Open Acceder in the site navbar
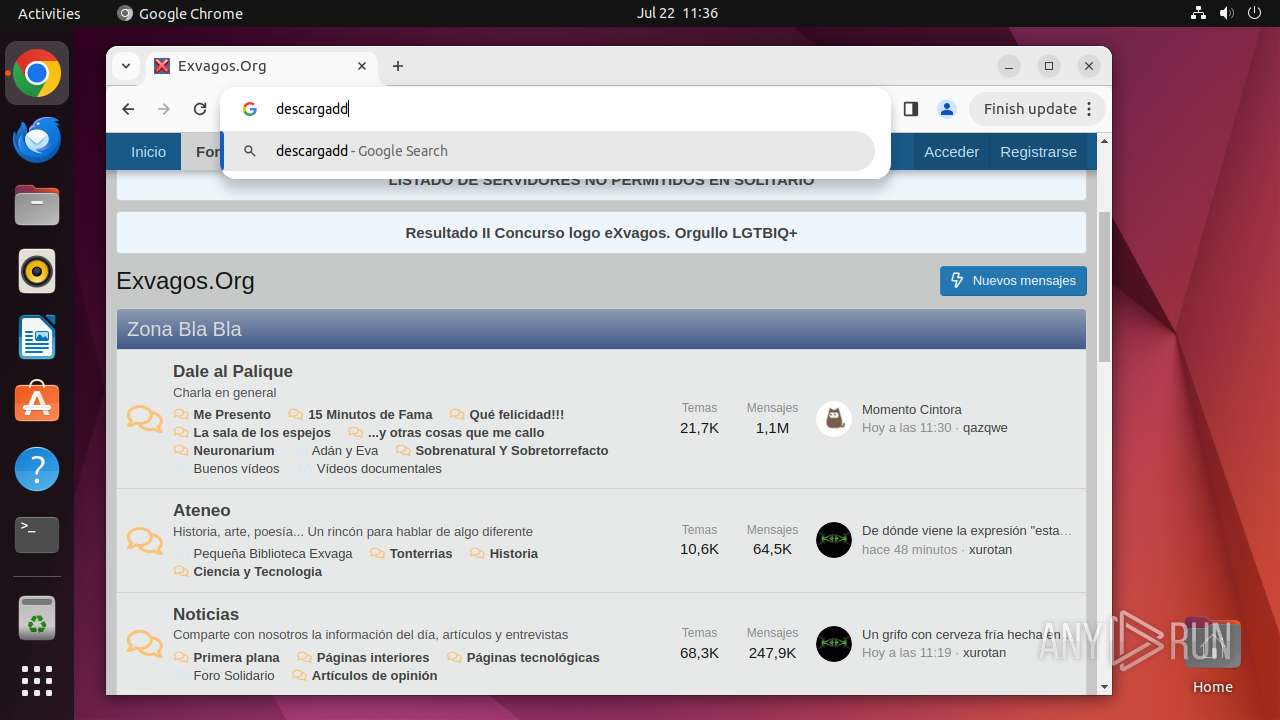1280x720 pixels. coord(951,152)
